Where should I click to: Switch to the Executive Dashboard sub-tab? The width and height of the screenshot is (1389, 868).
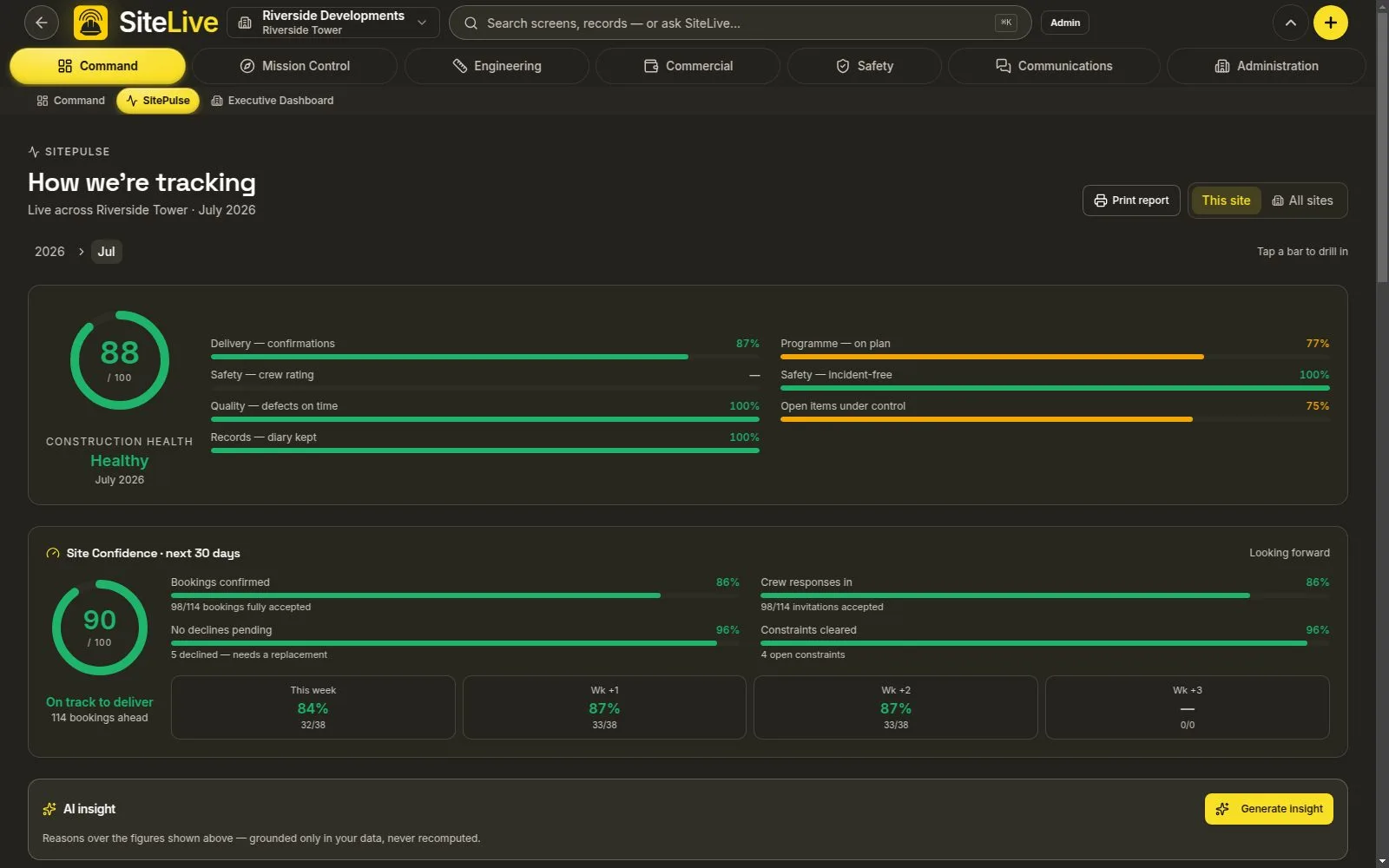tap(273, 101)
